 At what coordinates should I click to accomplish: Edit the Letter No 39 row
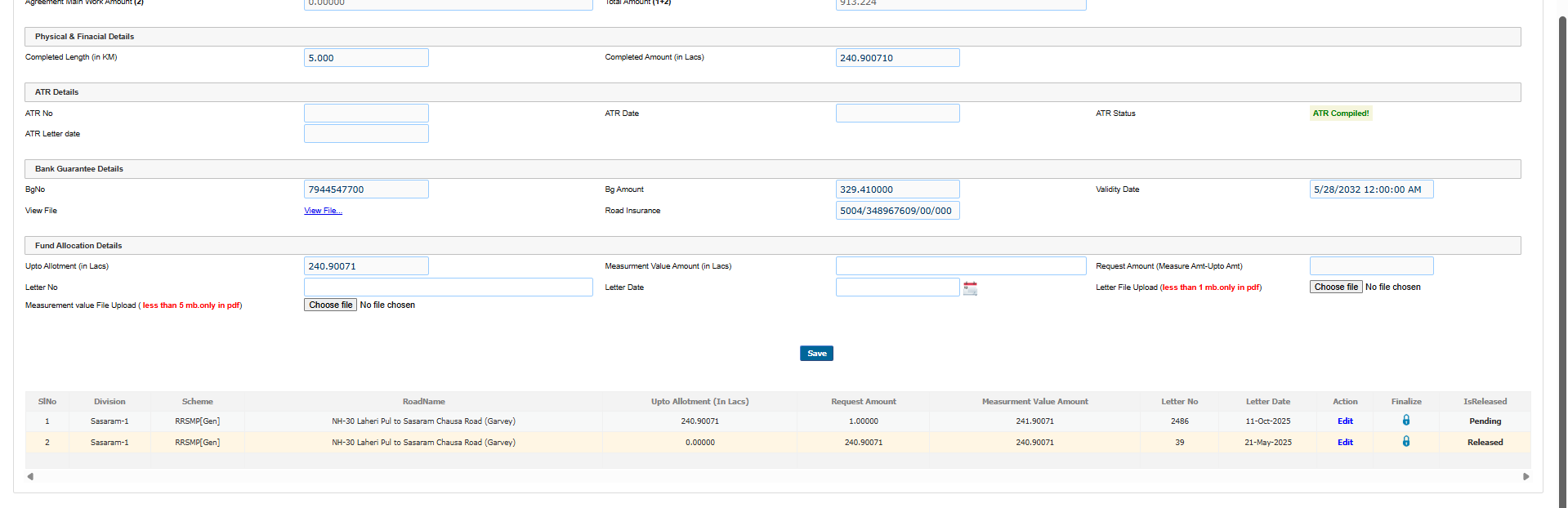(1345, 443)
